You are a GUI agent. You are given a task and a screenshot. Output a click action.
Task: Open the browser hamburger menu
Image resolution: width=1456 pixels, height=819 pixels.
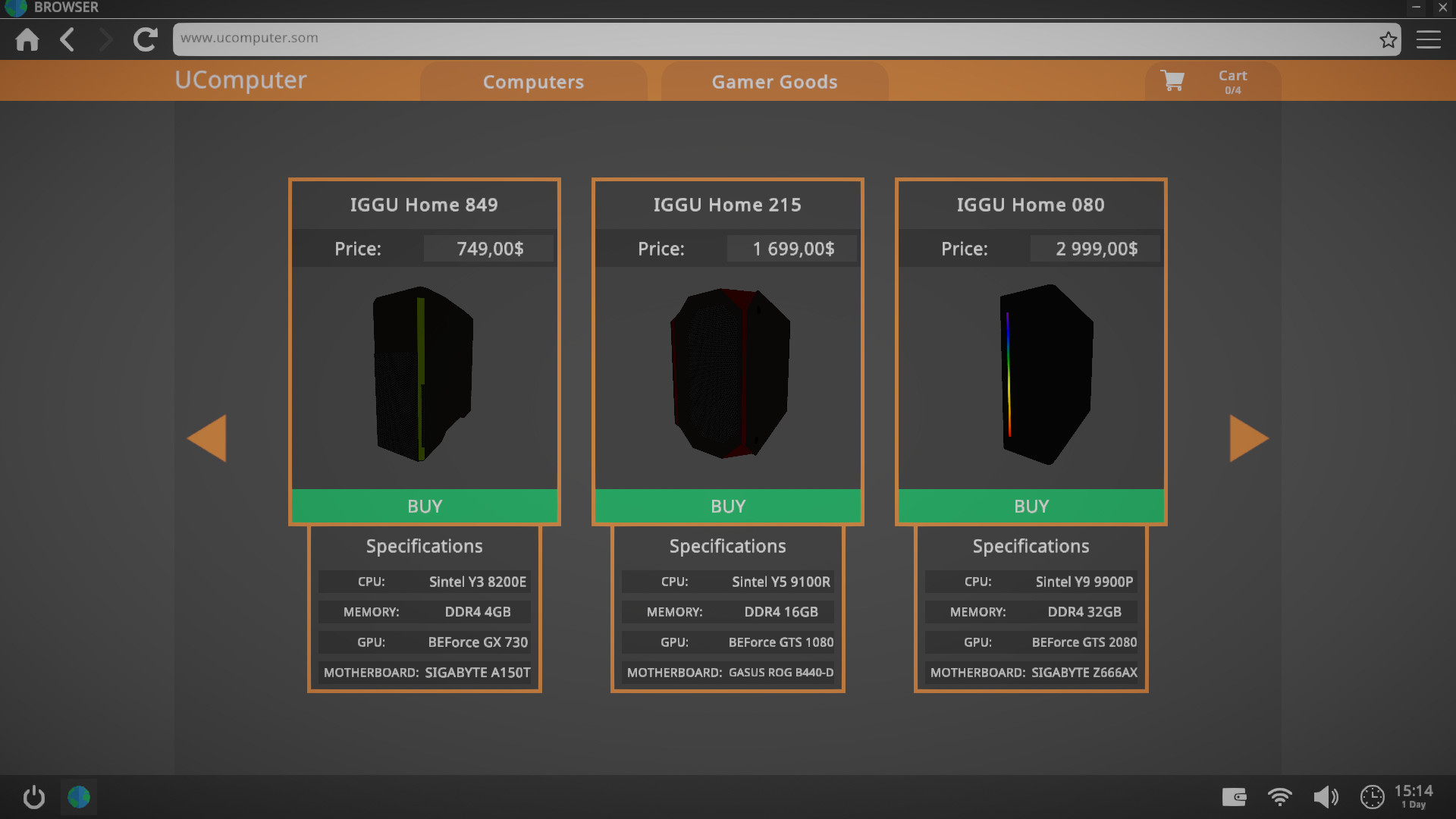(x=1429, y=39)
